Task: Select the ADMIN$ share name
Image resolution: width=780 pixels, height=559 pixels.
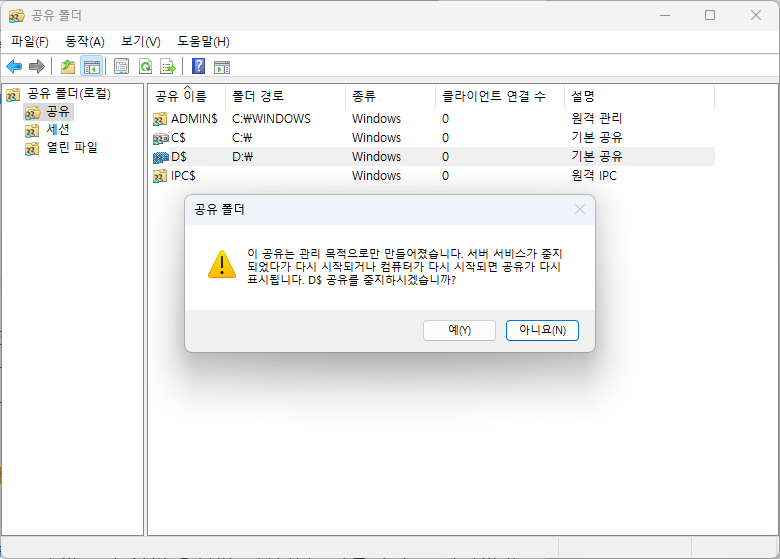Action: tap(194, 119)
